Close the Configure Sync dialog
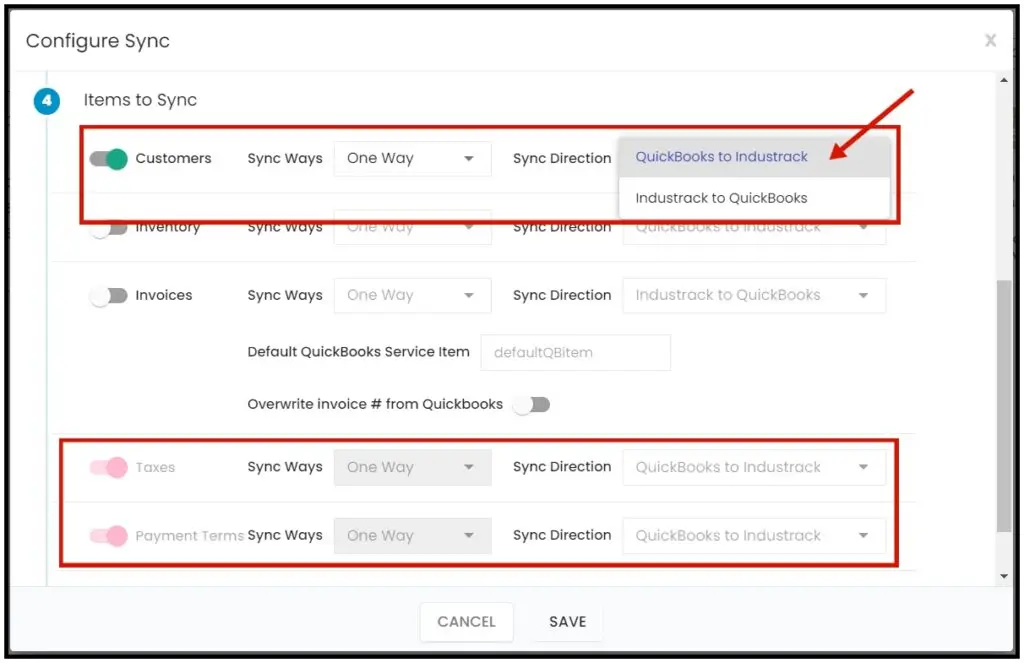 (x=990, y=40)
